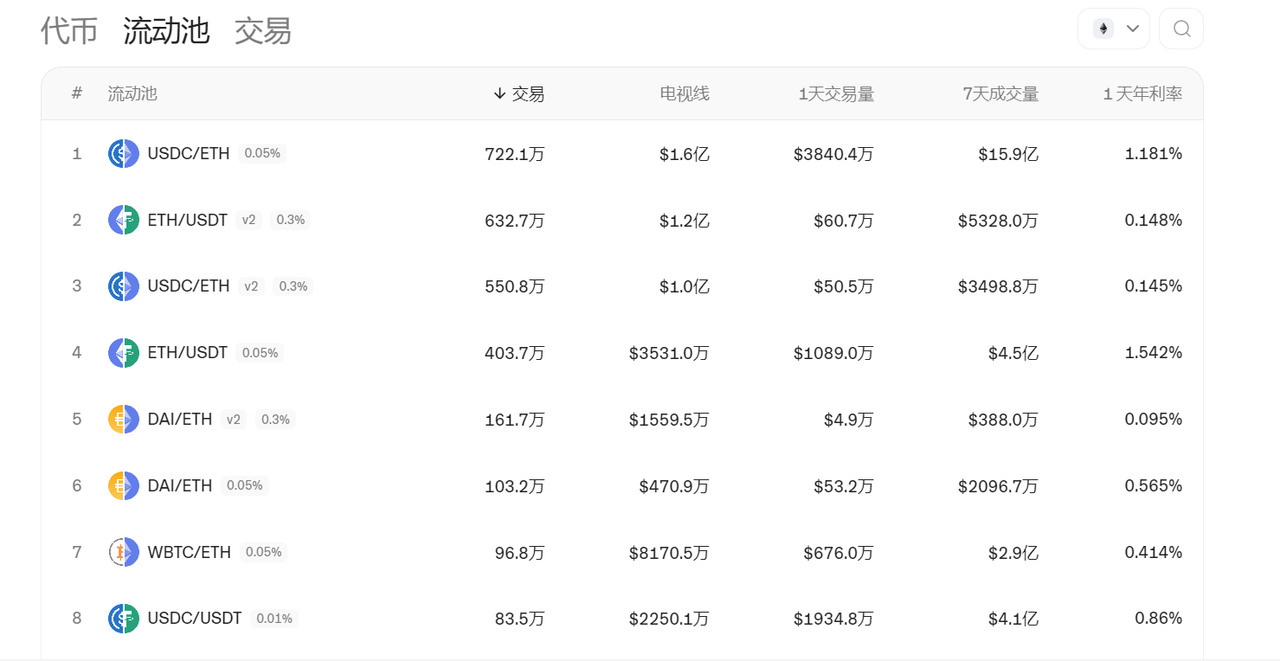Switch to the 代币 tab
Viewport: 1280px width, 661px height.
coord(69,31)
